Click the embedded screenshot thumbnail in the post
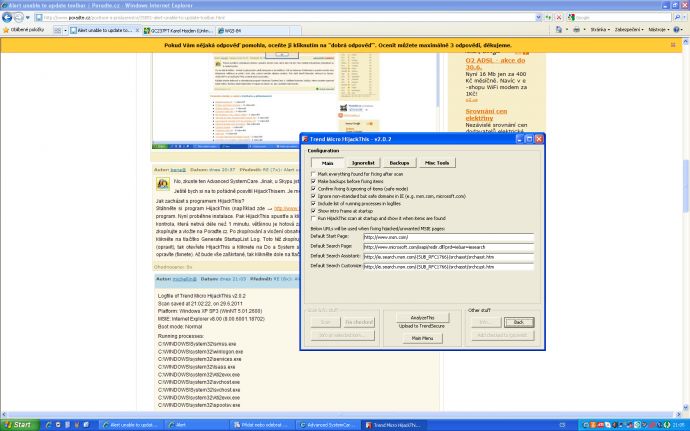Screen dimensions: 690x431 295,100
